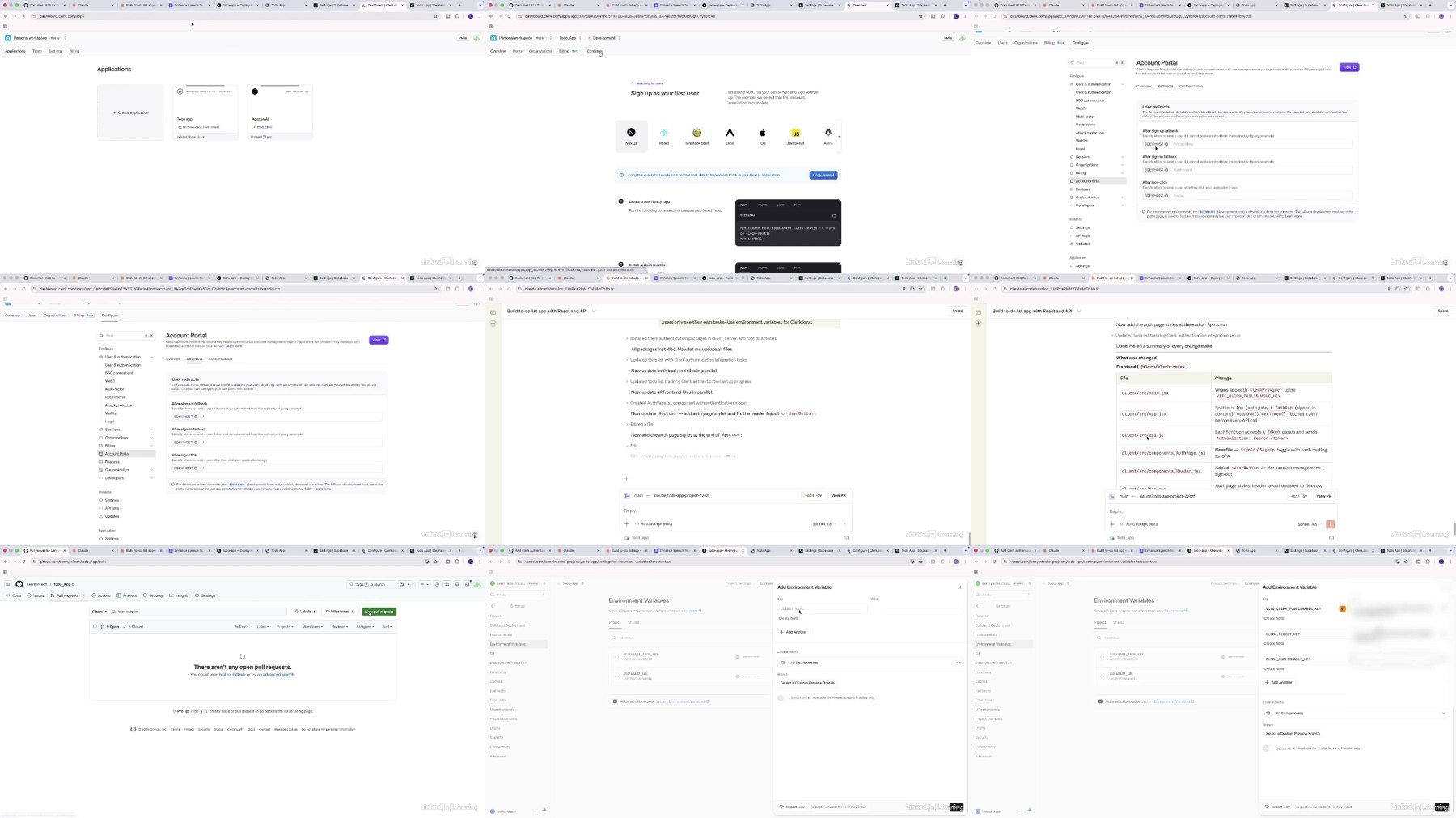Select the Next.js framework icon
The image size is (1456, 818).
[x=631, y=133]
